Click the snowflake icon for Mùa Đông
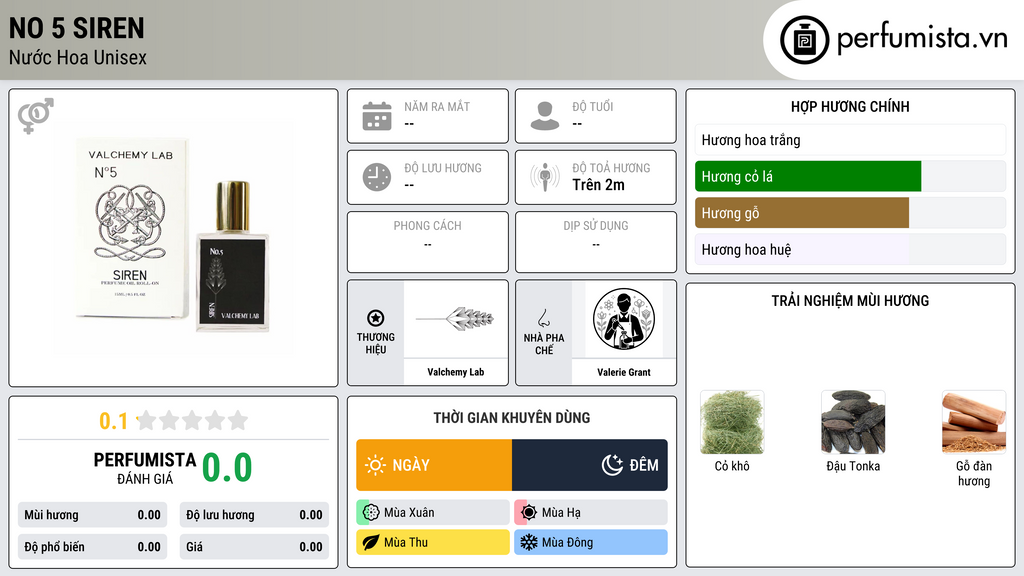 click(x=529, y=542)
